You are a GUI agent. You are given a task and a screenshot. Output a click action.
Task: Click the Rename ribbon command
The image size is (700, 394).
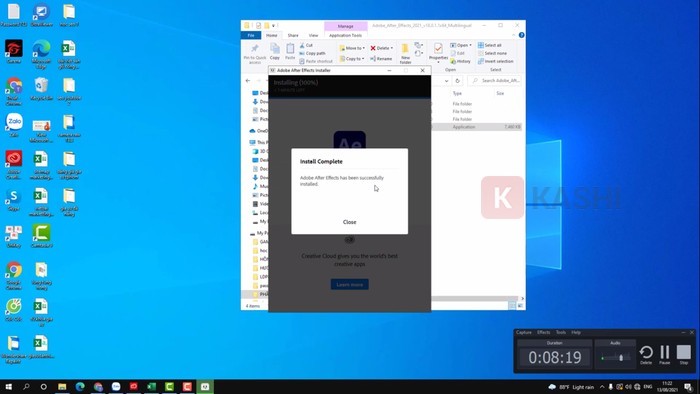coord(381,58)
